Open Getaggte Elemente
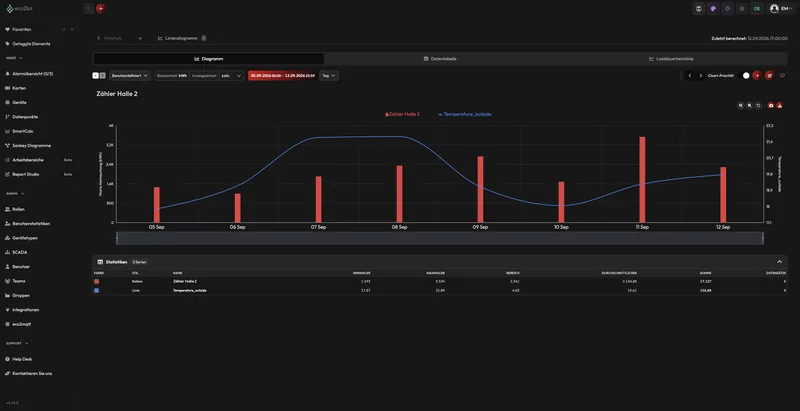 pyautogui.click(x=28, y=44)
